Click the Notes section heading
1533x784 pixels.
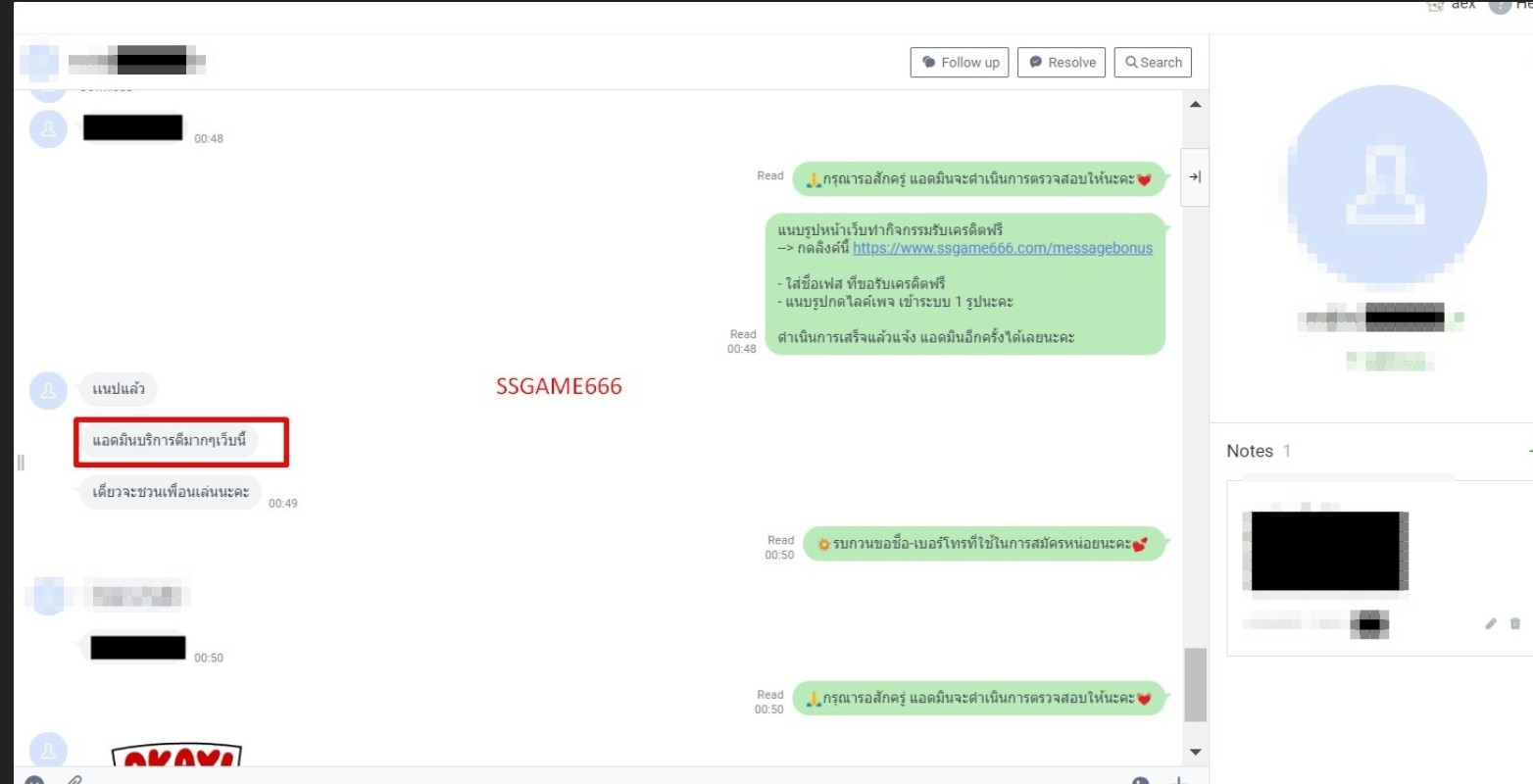(1250, 451)
